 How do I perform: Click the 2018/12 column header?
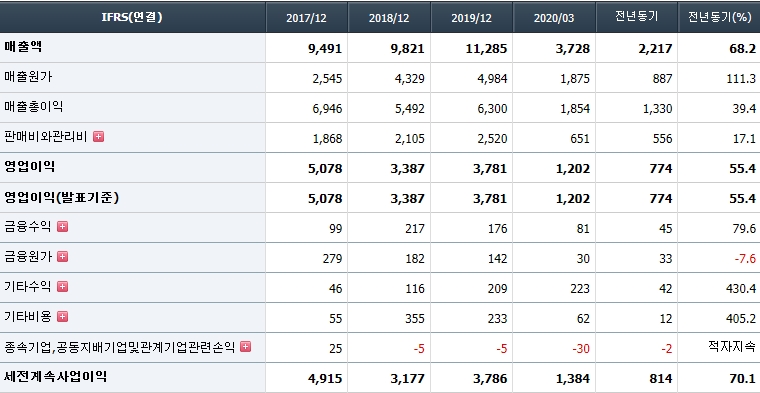(389, 17)
